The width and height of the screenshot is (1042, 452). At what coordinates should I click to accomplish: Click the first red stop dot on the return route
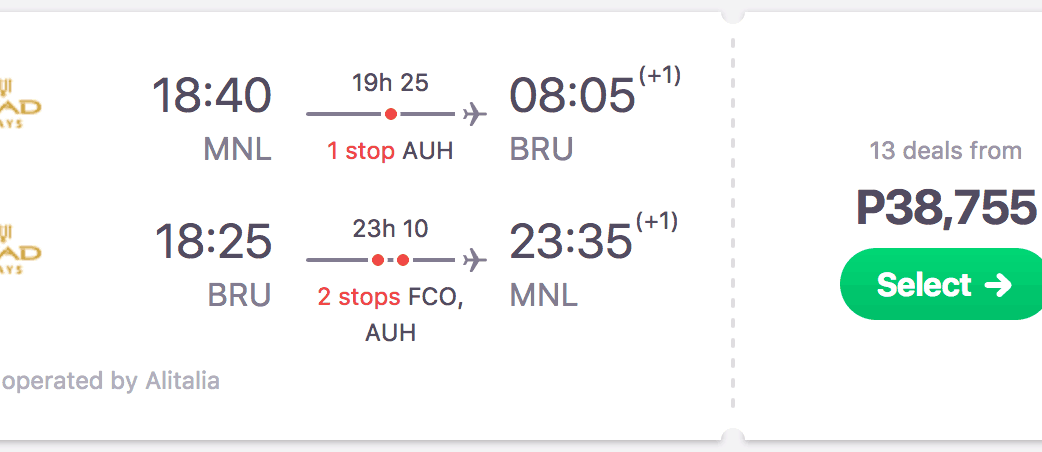coord(378,261)
